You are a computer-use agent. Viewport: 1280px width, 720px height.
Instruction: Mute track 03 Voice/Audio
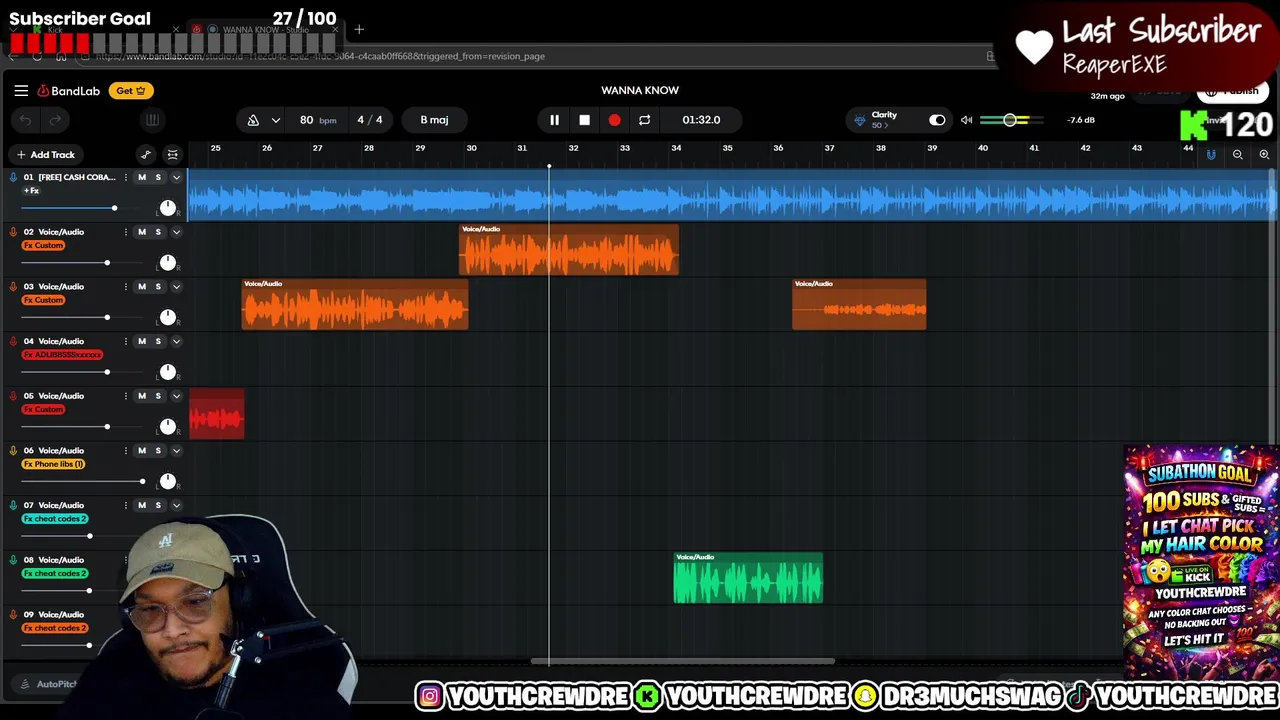141,287
